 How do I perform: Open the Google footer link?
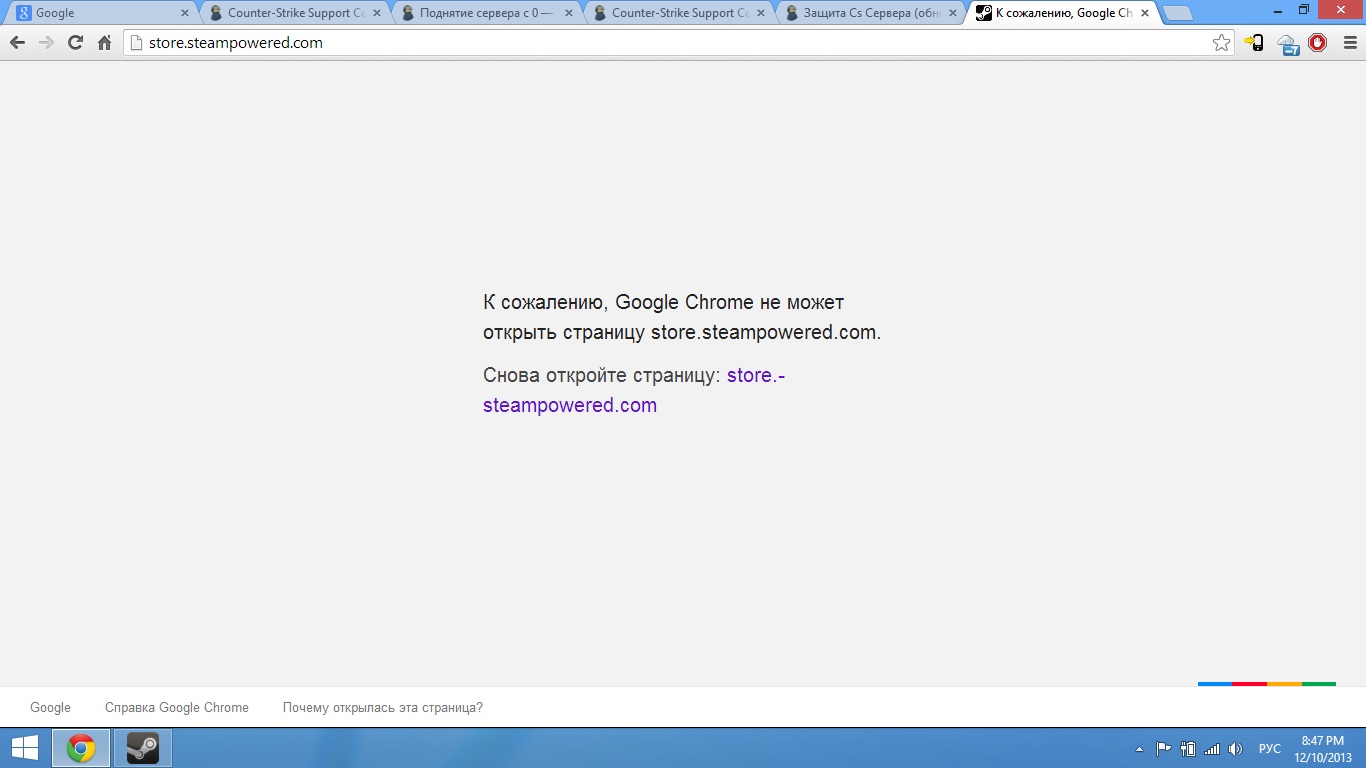point(50,707)
